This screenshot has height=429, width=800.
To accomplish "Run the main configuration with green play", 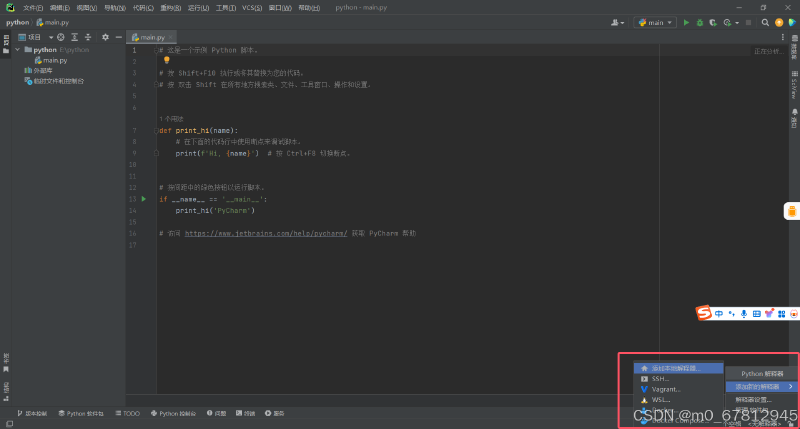I will tap(686, 22).
